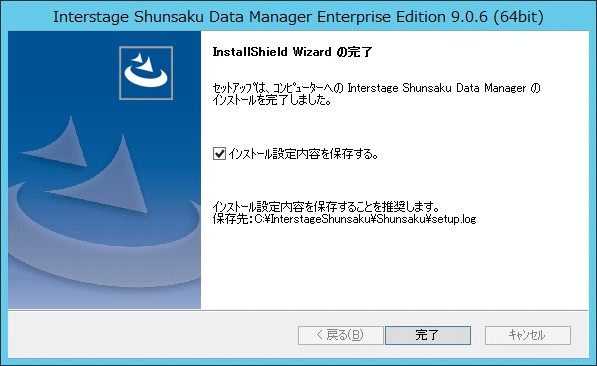Click the Interstage Shunsaku Data Manager title bar
Screen dimensions: 597x366
point(298,17)
